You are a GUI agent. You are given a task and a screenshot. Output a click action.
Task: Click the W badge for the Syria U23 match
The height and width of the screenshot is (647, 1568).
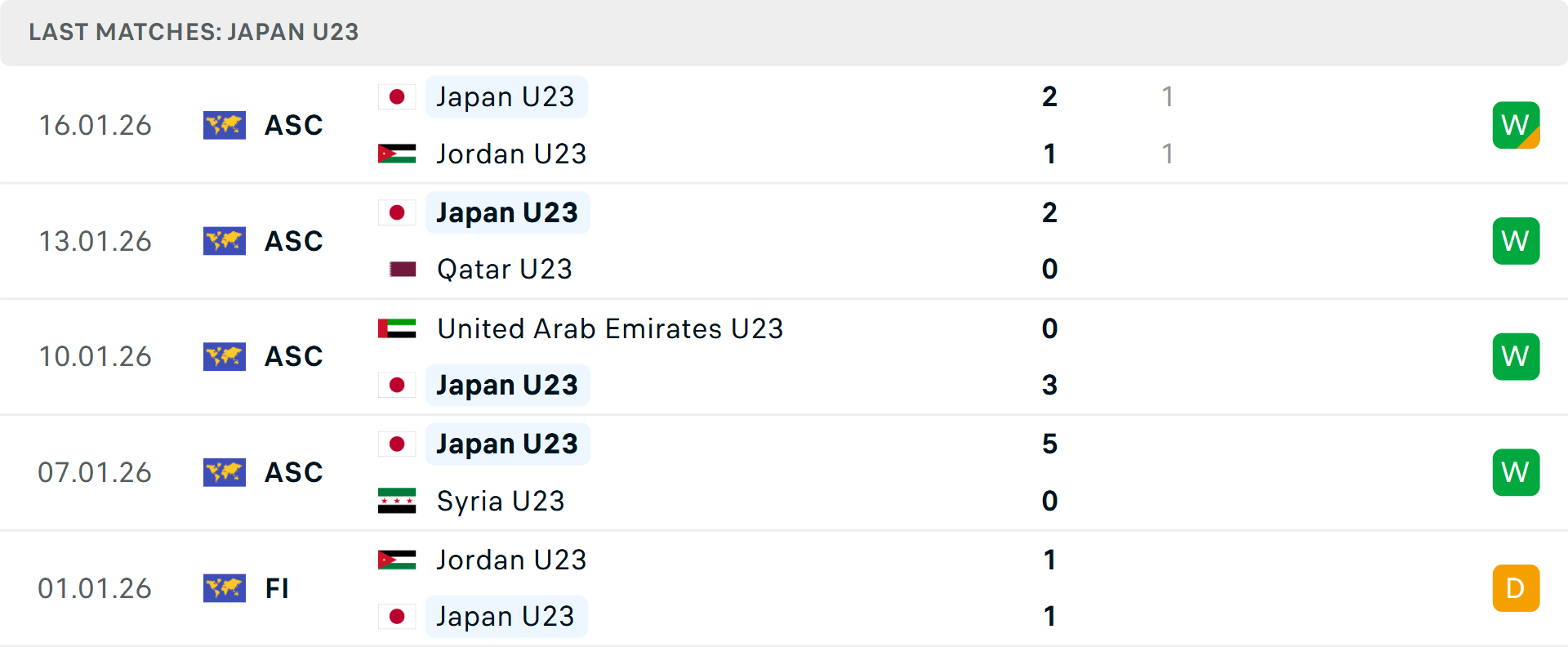pos(1516,472)
